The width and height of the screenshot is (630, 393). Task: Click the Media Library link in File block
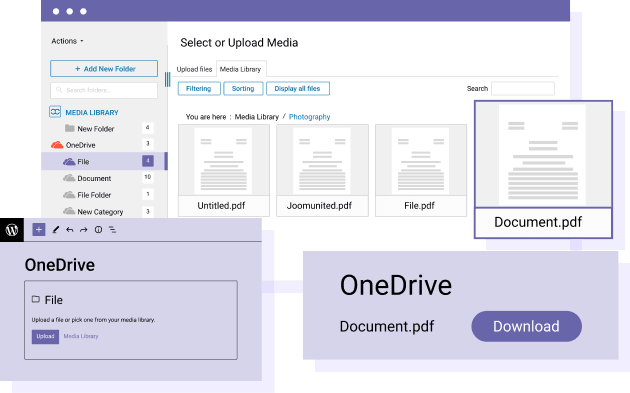(81, 336)
